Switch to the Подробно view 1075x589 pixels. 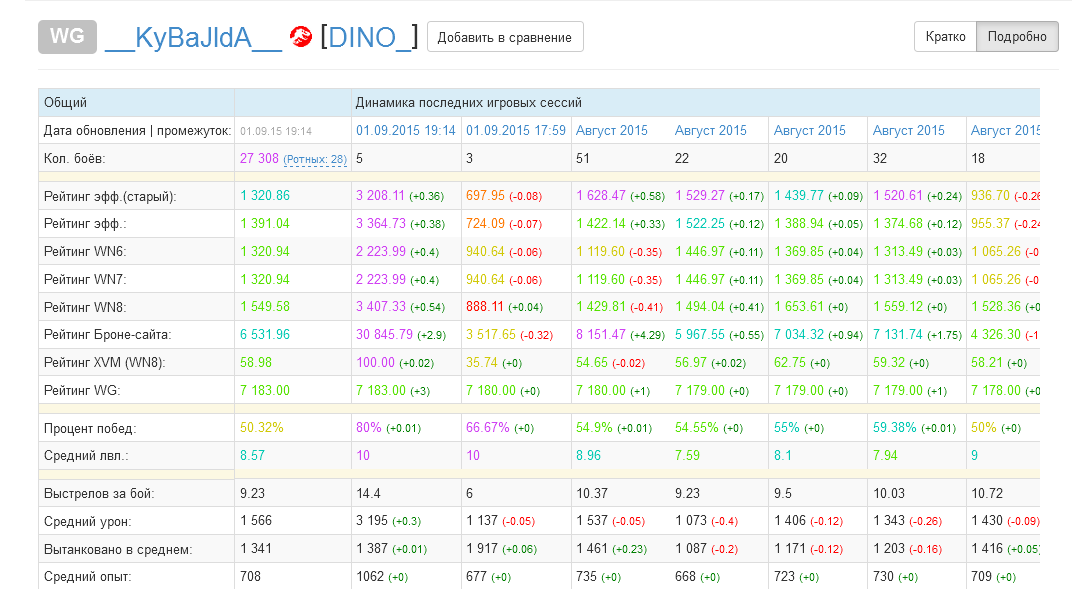click(x=1016, y=37)
